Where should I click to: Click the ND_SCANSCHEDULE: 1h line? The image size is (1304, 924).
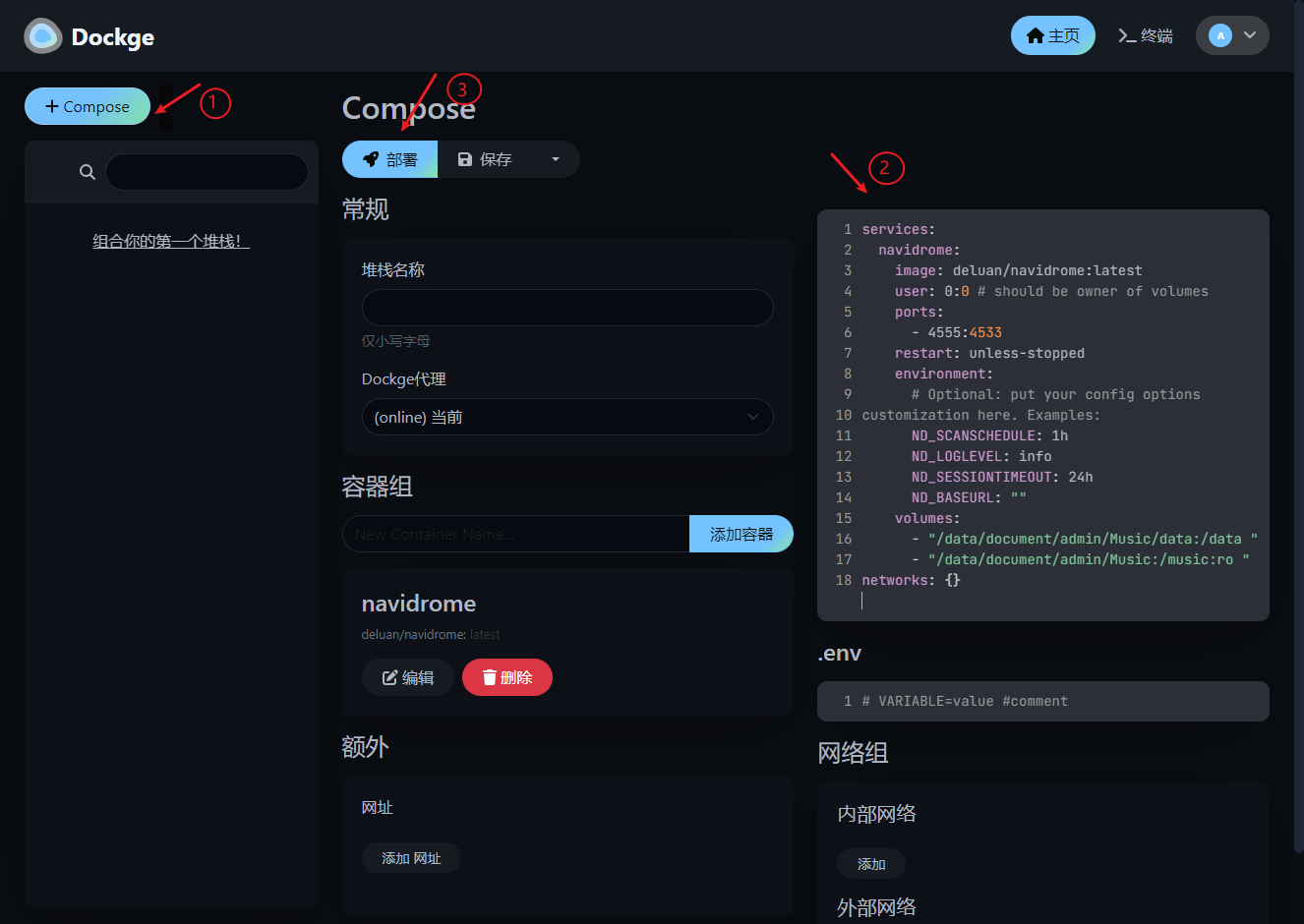pyautogui.click(x=989, y=435)
